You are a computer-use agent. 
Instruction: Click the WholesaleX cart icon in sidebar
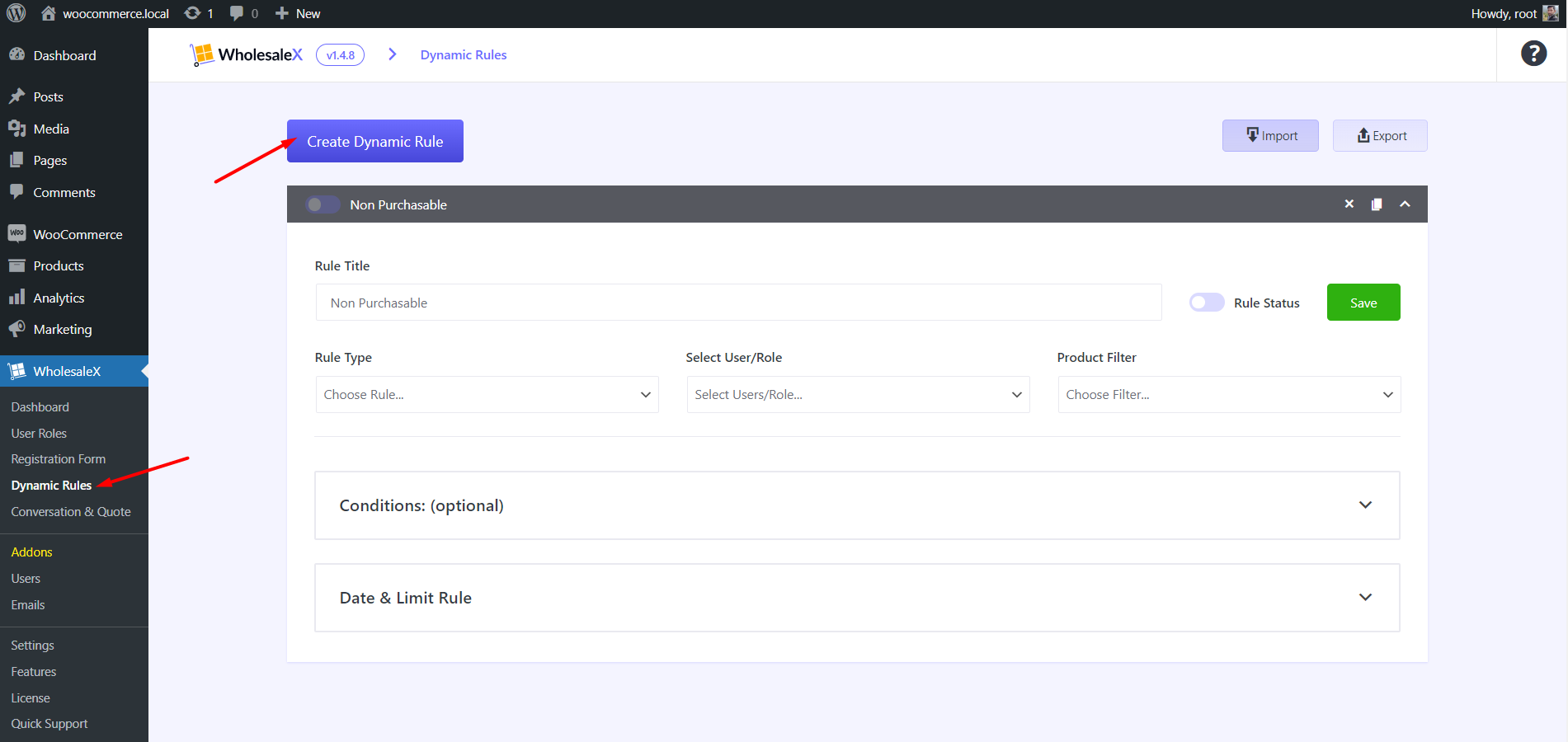coord(16,371)
